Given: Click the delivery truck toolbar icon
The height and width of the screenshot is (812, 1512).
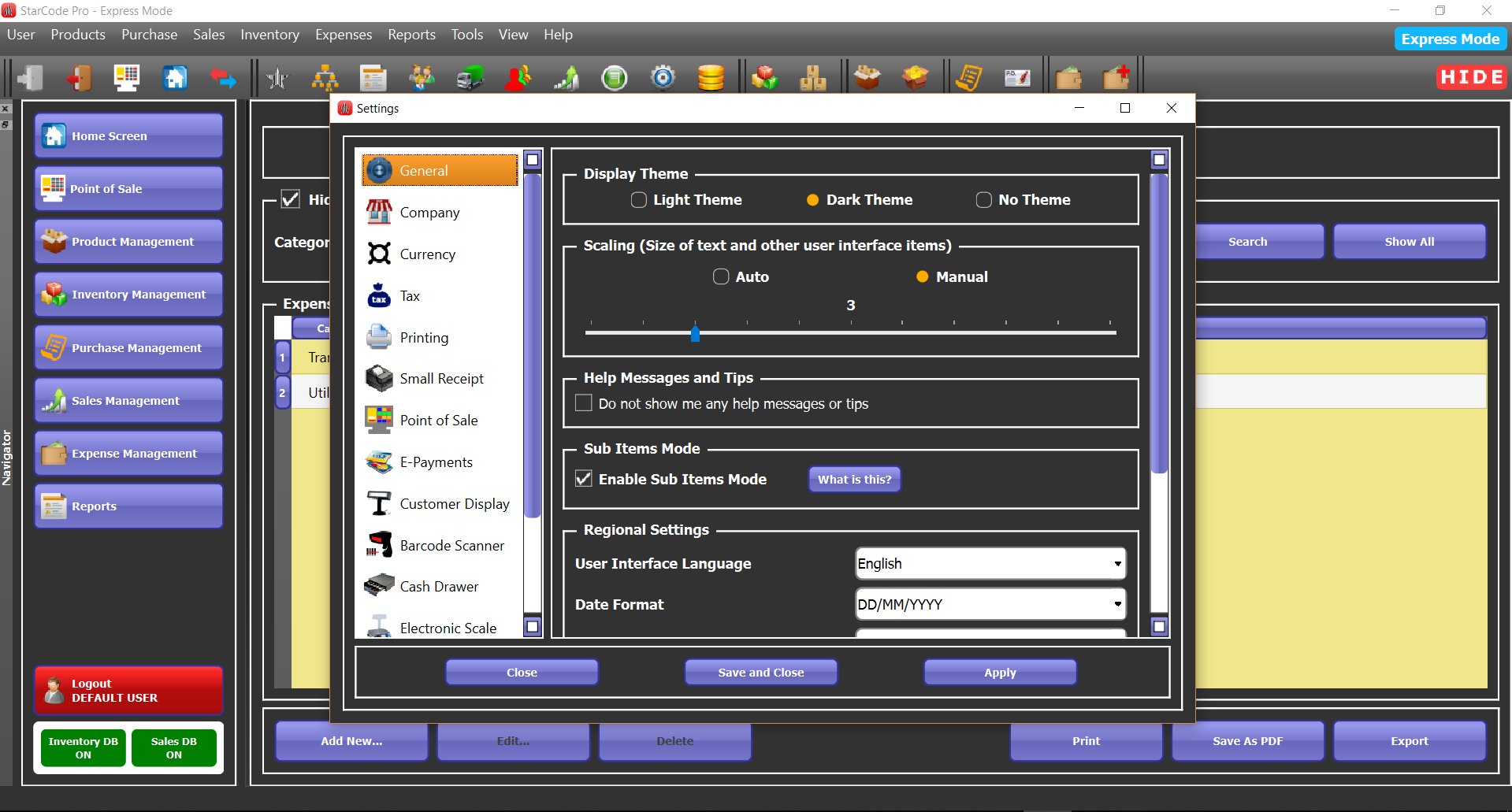Looking at the screenshot, I should 470,76.
